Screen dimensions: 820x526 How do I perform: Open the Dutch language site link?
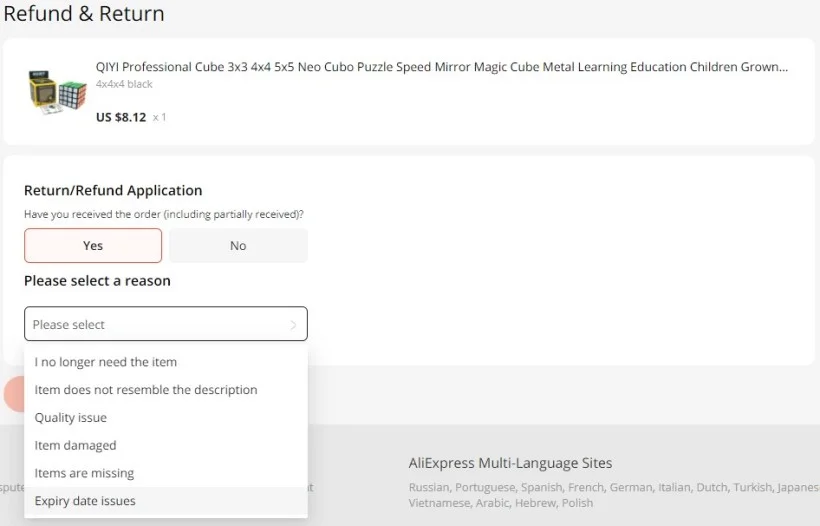(x=712, y=487)
